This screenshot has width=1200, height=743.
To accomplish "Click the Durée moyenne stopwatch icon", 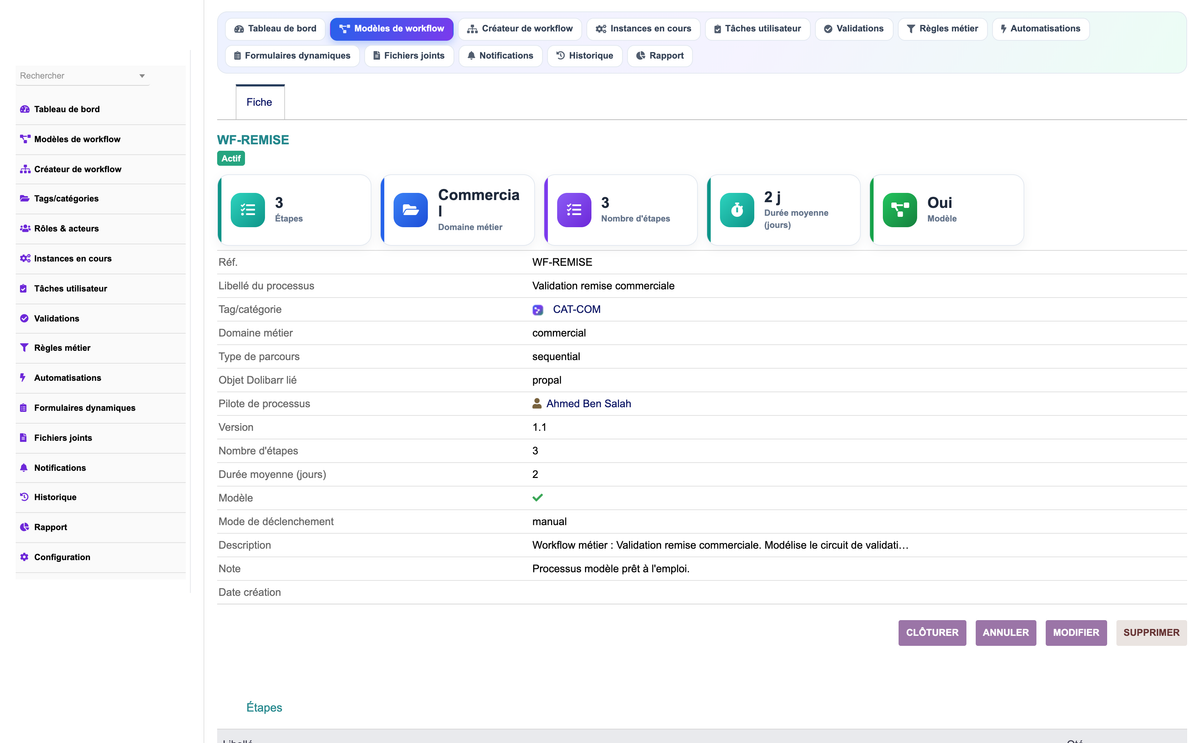I will [x=737, y=210].
